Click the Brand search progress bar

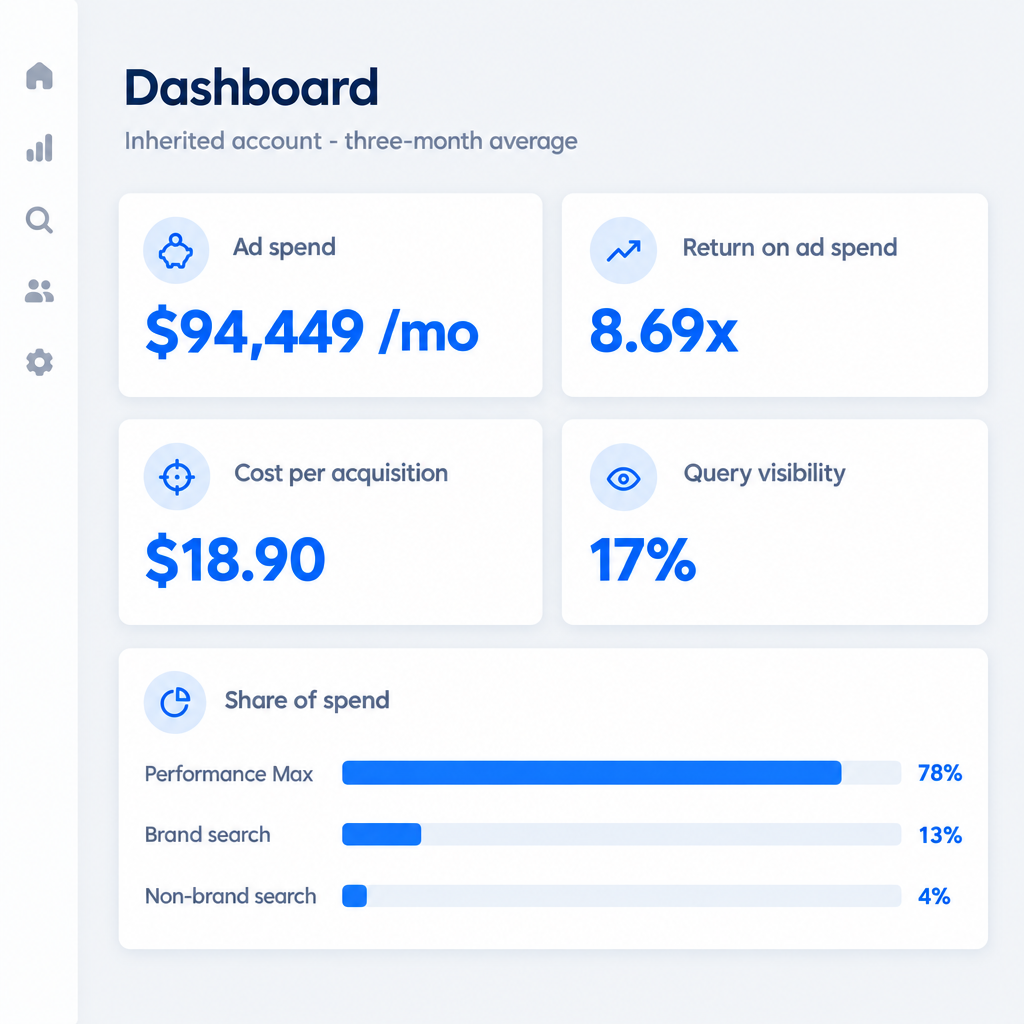pyautogui.click(x=622, y=834)
